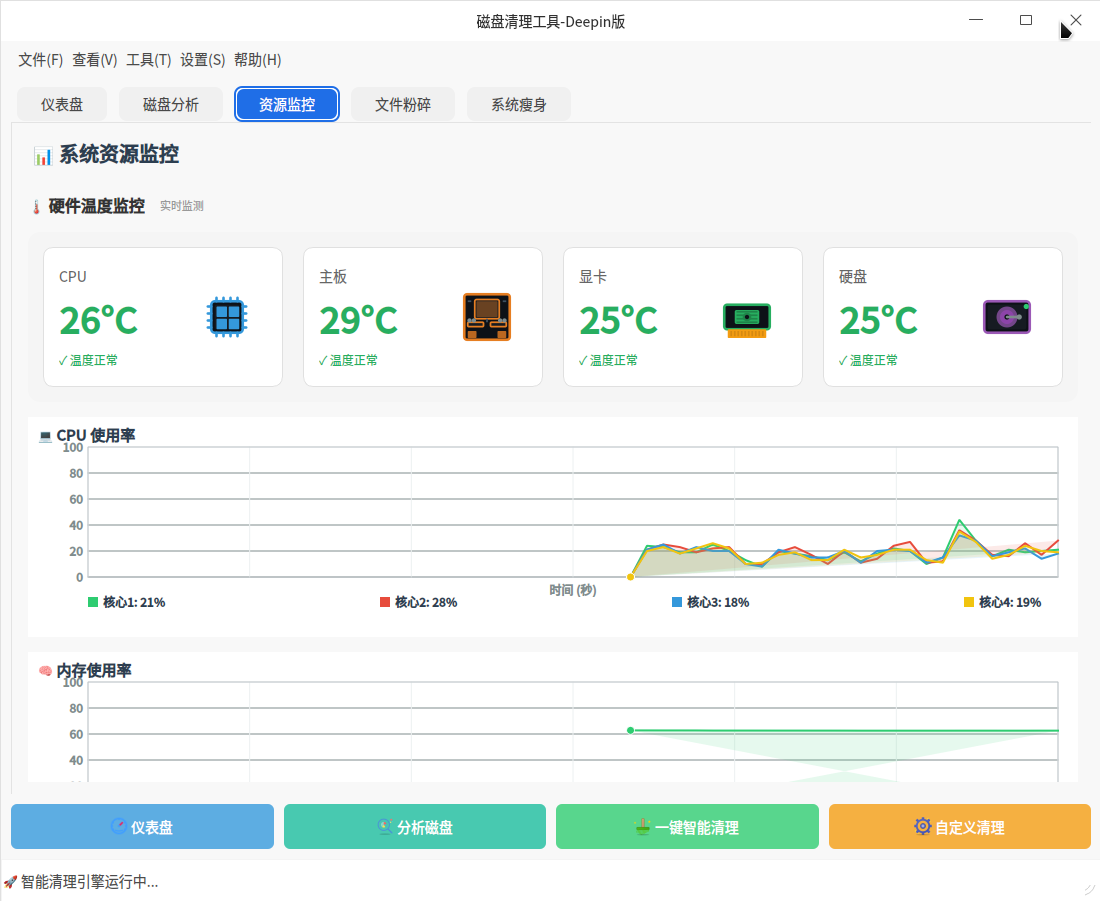1100x901 pixels.
Task: Open 自定义清理
Action: (960, 827)
